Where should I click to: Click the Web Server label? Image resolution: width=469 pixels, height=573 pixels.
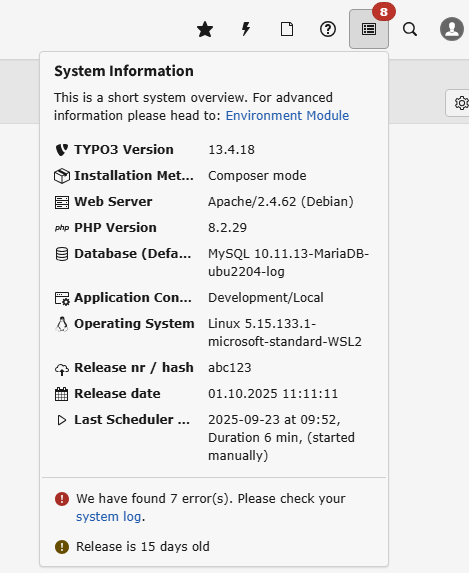[113, 201]
